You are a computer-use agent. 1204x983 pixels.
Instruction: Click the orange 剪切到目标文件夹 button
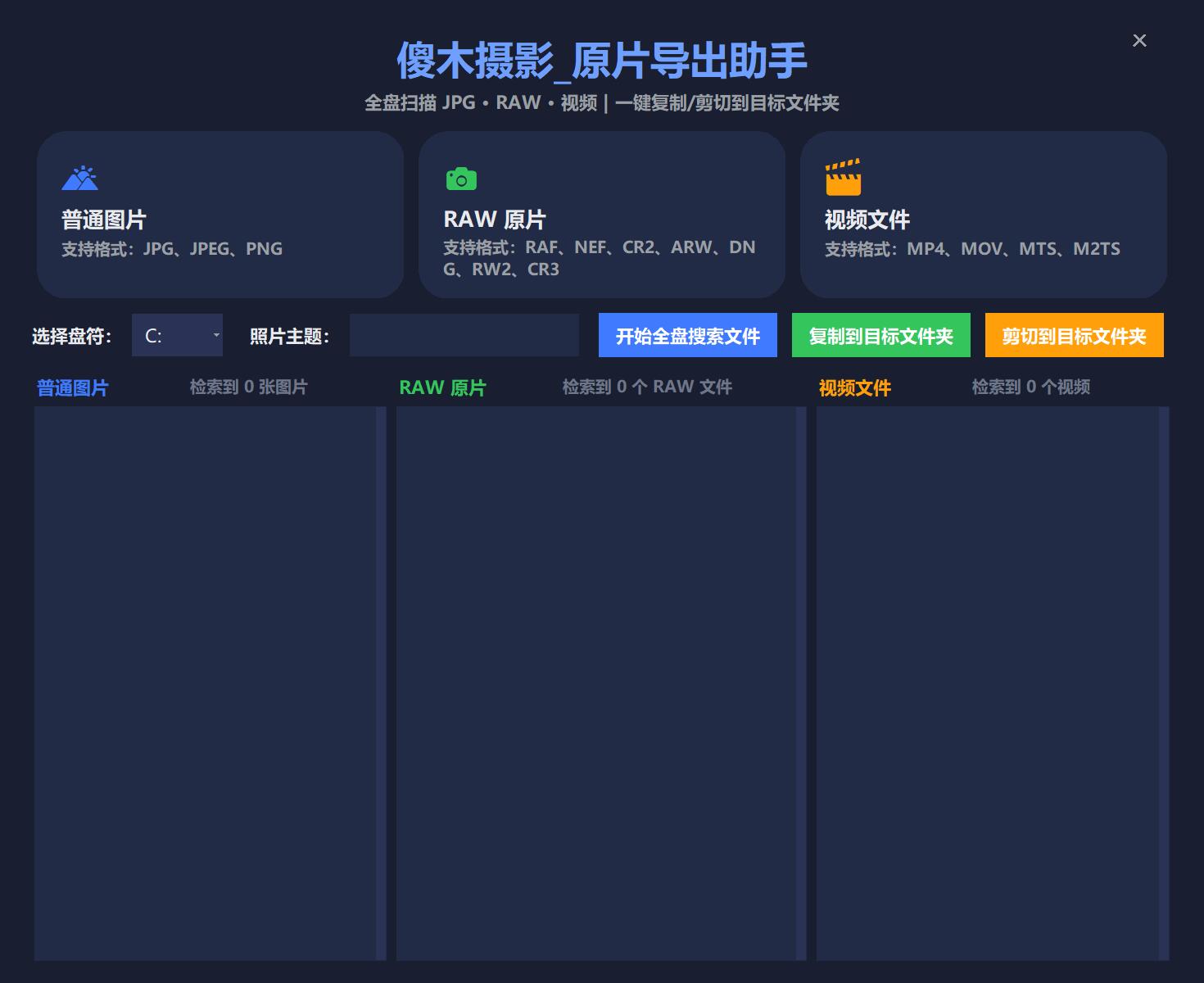[1074, 335]
